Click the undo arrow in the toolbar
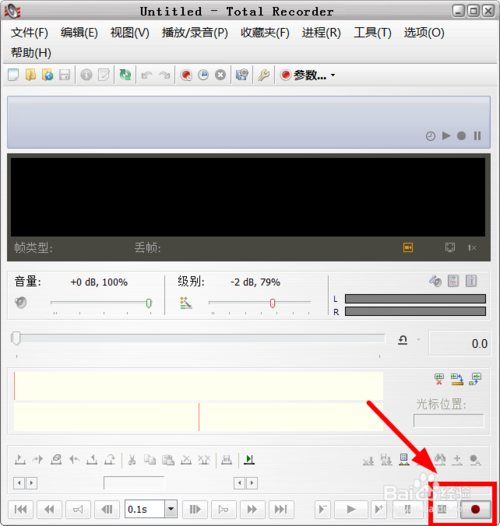The width and height of the screenshot is (500, 526). (x=147, y=75)
